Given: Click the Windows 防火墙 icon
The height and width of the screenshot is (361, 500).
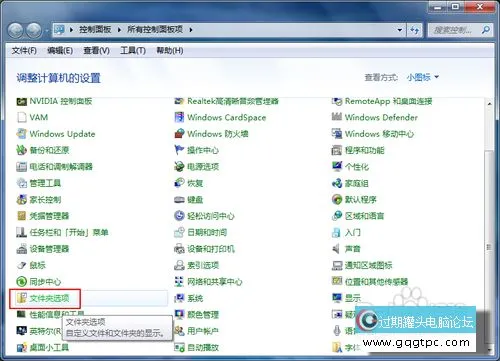Looking at the screenshot, I should [x=179, y=134].
